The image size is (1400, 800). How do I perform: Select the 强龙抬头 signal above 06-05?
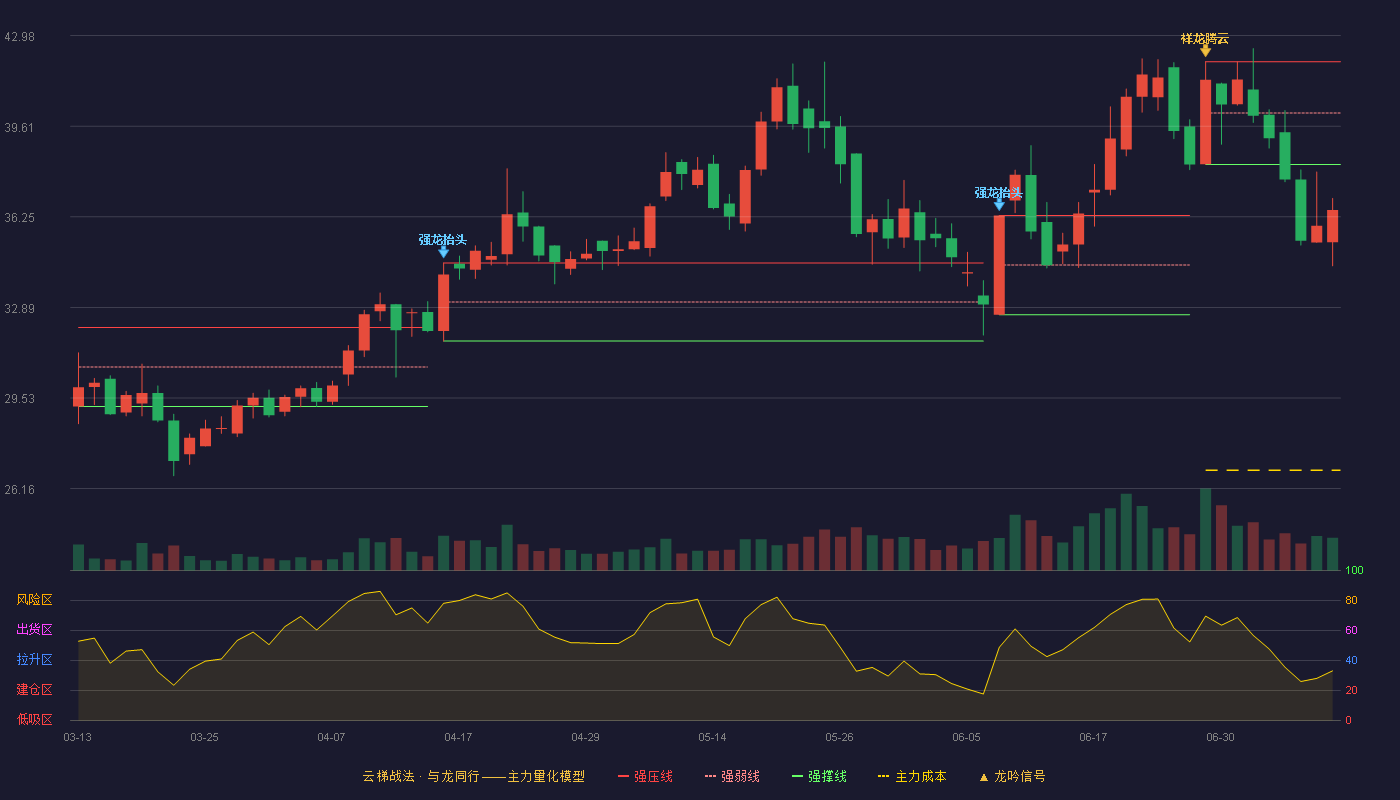(999, 193)
